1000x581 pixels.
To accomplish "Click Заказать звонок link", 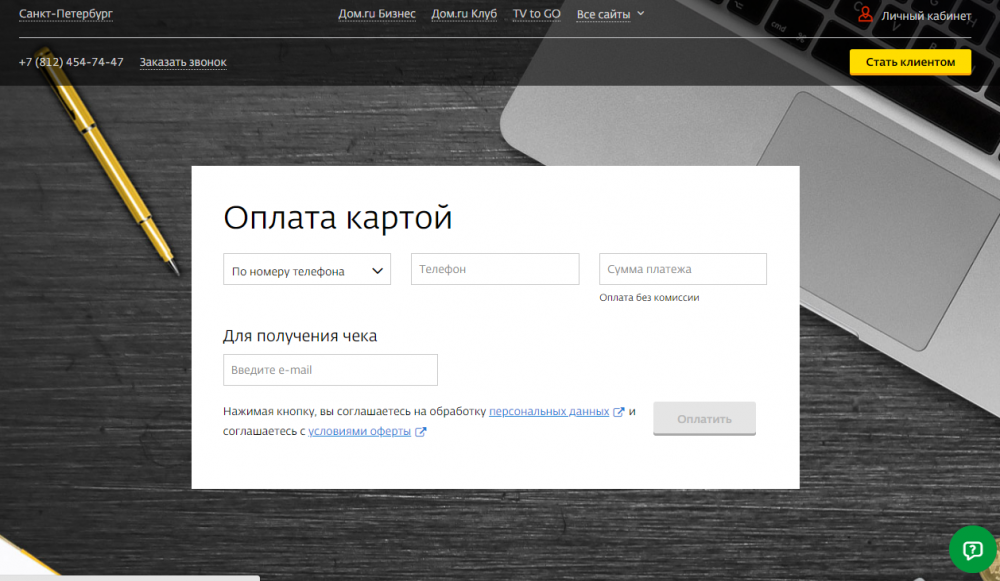I will (x=183, y=62).
